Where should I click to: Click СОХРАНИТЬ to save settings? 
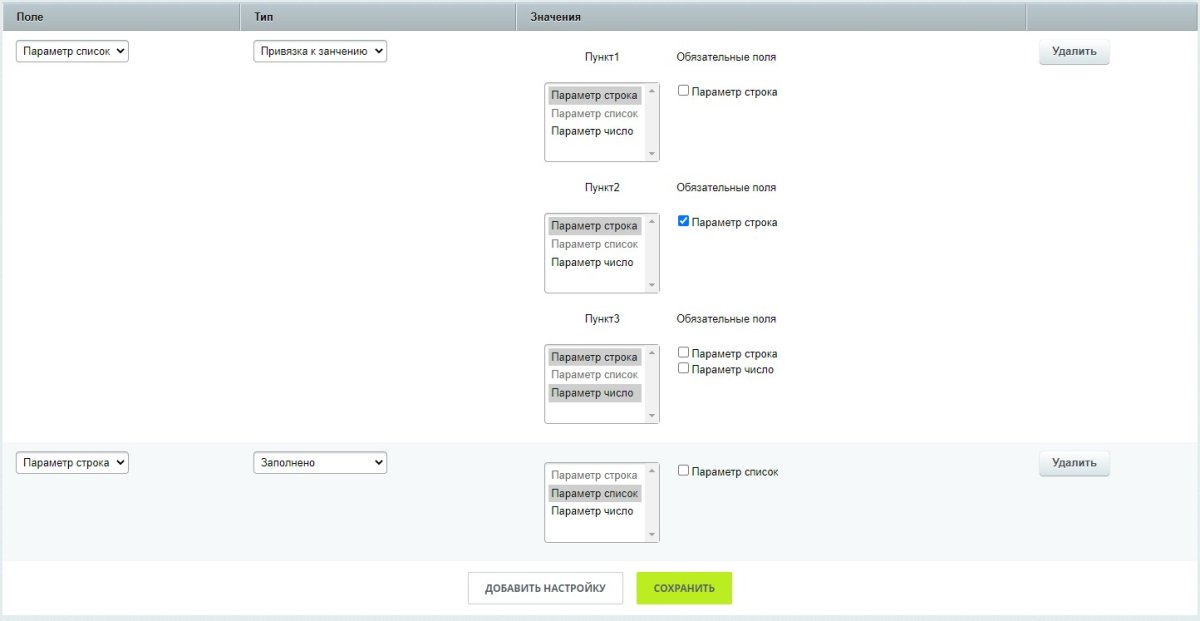[684, 588]
